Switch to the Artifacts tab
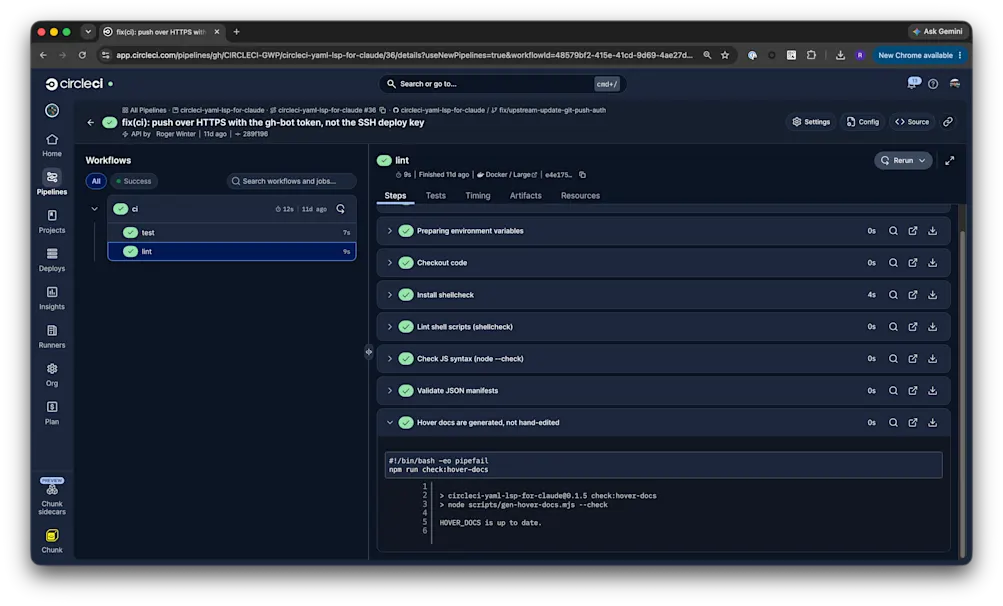 point(525,196)
